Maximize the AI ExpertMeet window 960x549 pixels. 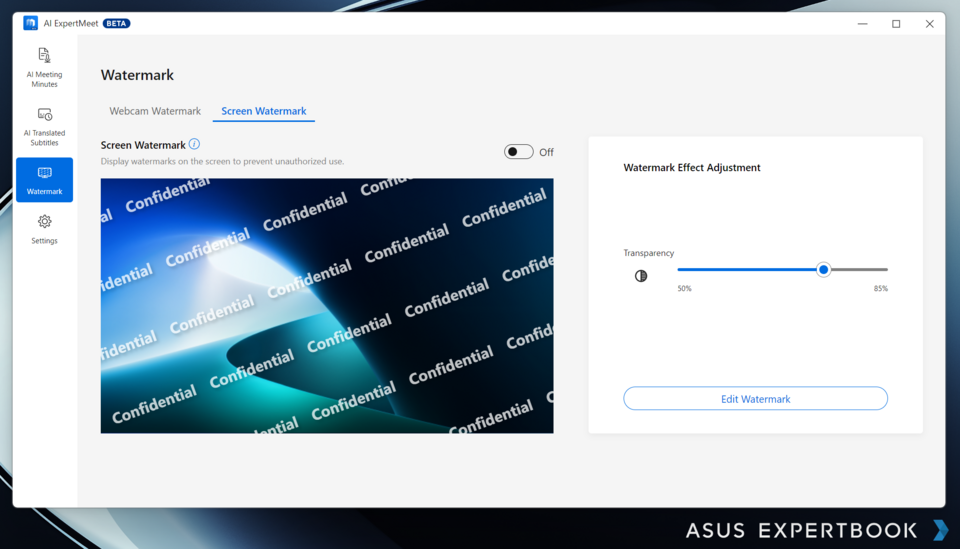tap(896, 24)
